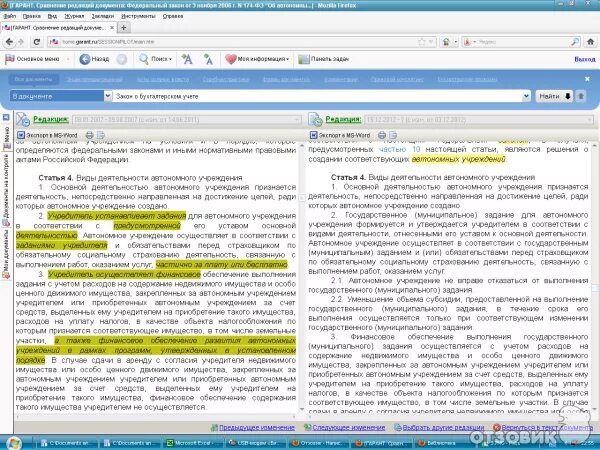This screenshot has width=600, height=450.
Task: Open Firefox home page button
Action: (x=590, y=42)
